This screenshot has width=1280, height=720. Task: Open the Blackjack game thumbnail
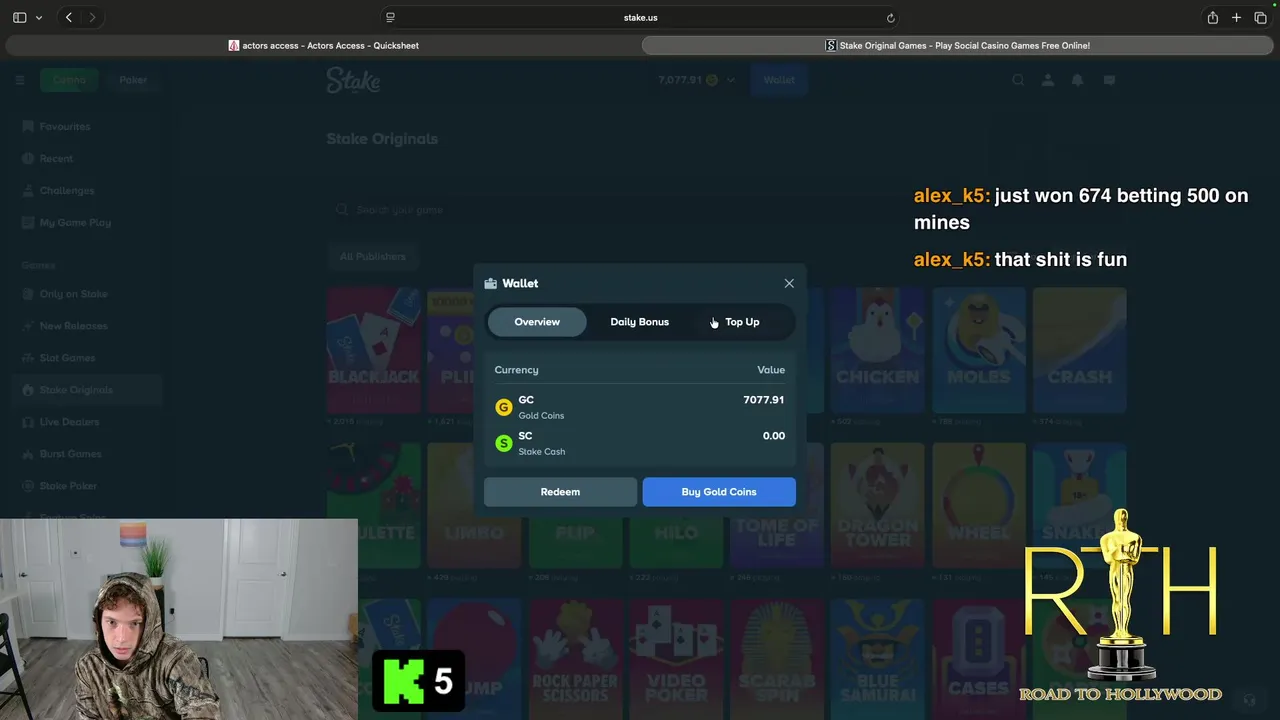(x=374, y=351)
